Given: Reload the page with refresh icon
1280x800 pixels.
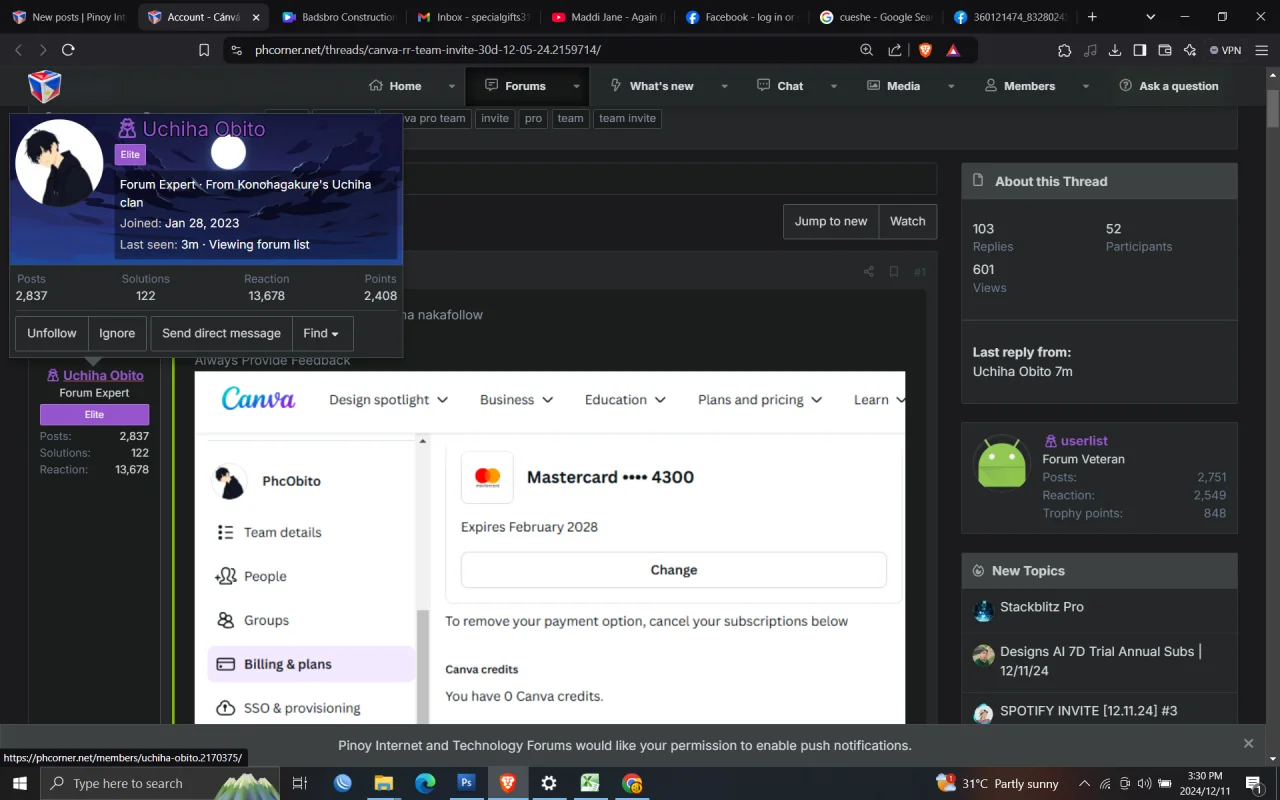Looking at the screenshot, I should tap(68, 50).
